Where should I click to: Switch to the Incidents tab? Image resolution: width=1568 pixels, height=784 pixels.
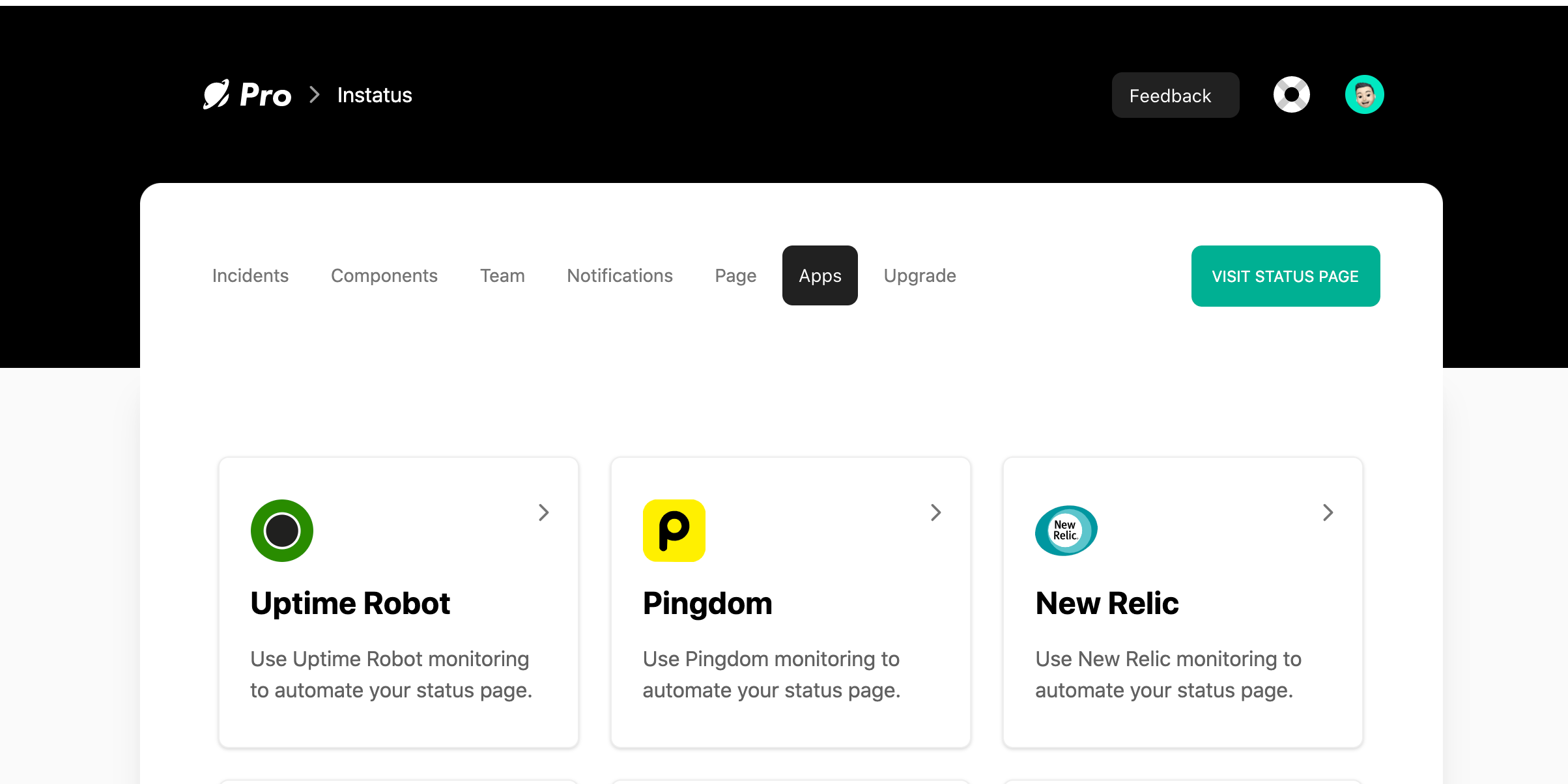click(250, 275)
